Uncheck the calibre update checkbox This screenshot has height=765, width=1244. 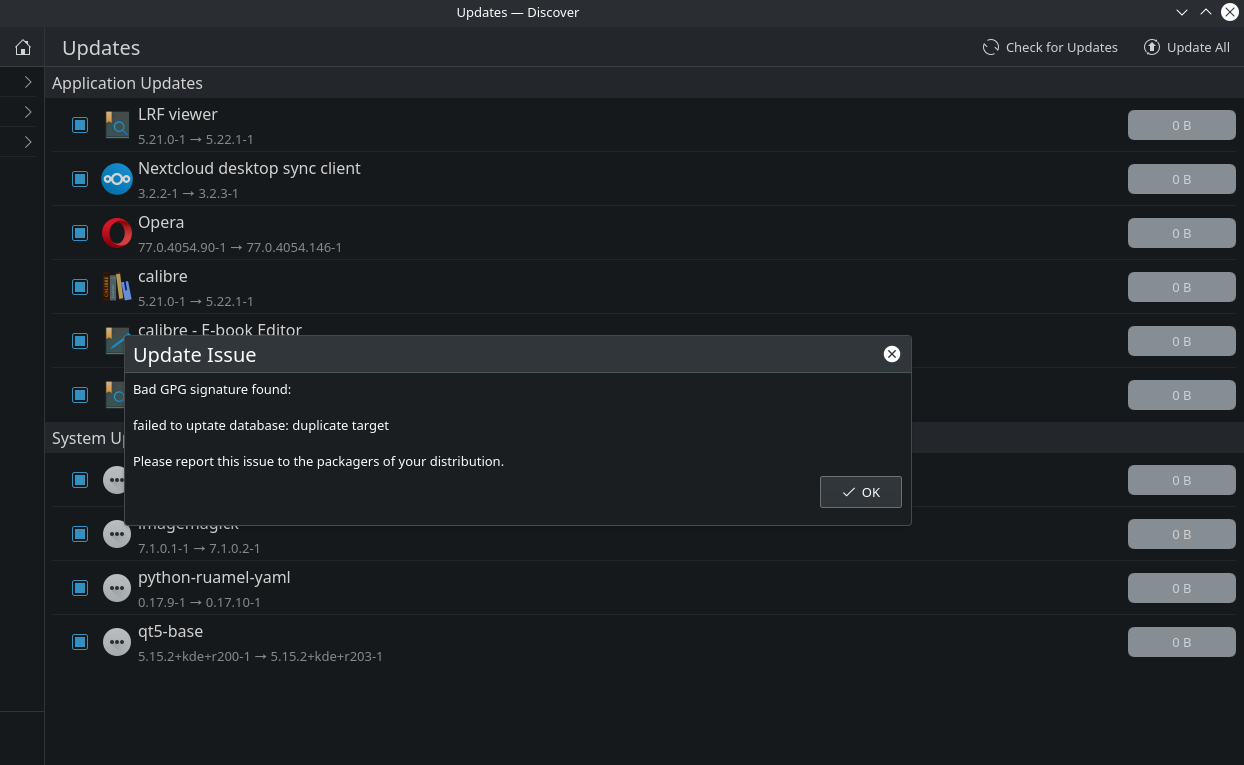click(80, 287)
